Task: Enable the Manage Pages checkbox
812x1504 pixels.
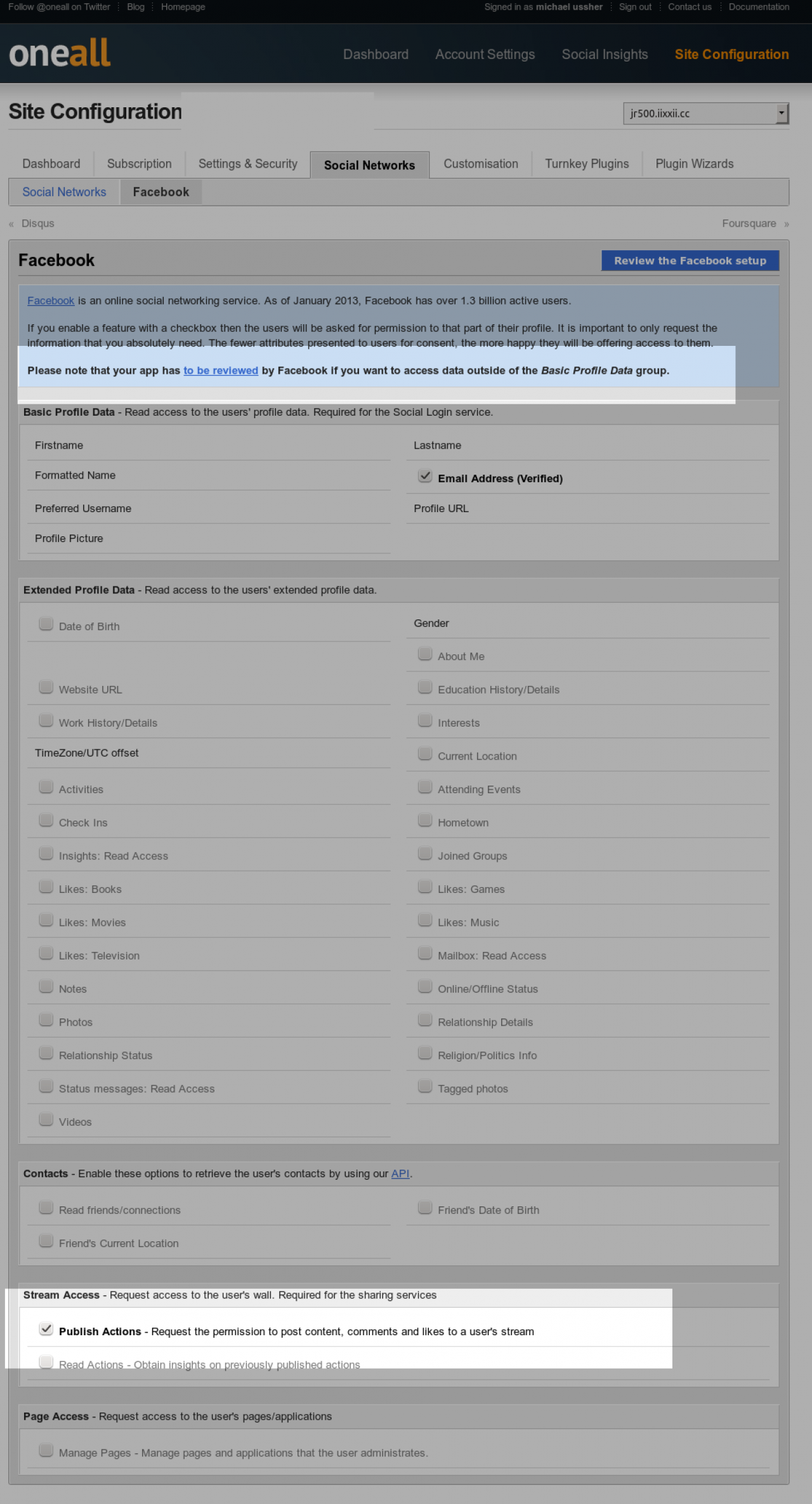Action: point(46,1450)
